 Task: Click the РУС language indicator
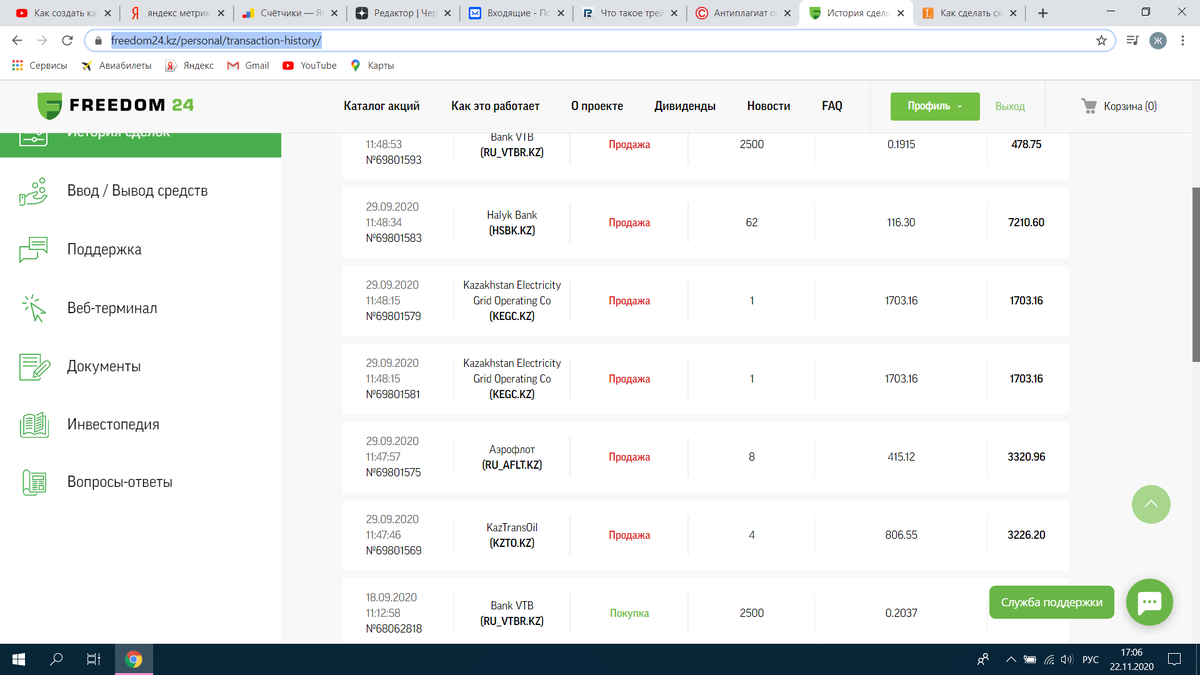tap(1091, 660)
